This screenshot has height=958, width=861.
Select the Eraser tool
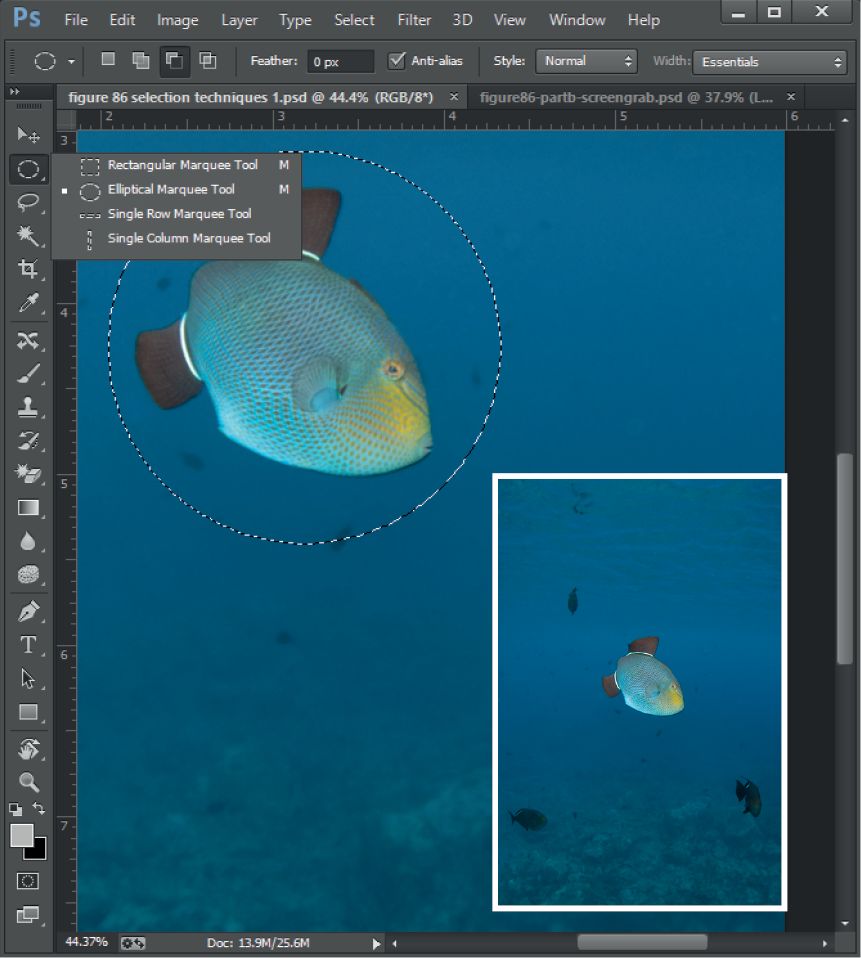pyautogui.click(x=28, y=474)
